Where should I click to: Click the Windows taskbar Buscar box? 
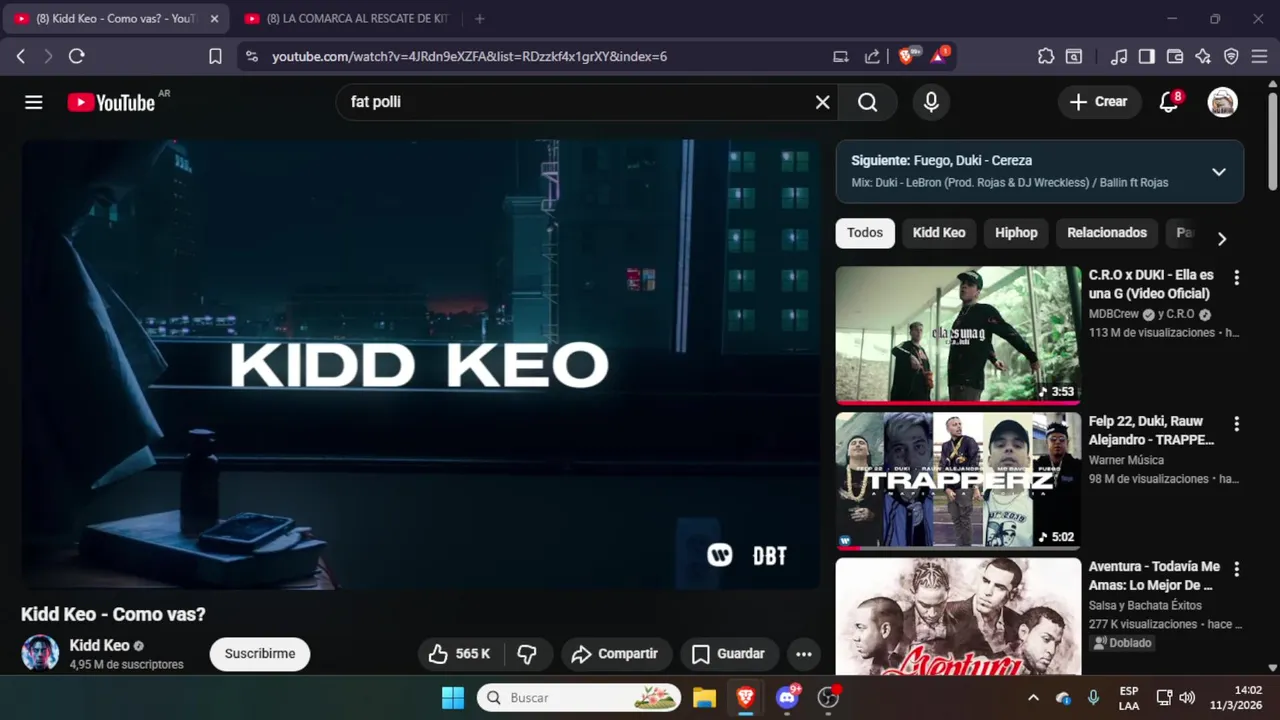tap(579, 697)
